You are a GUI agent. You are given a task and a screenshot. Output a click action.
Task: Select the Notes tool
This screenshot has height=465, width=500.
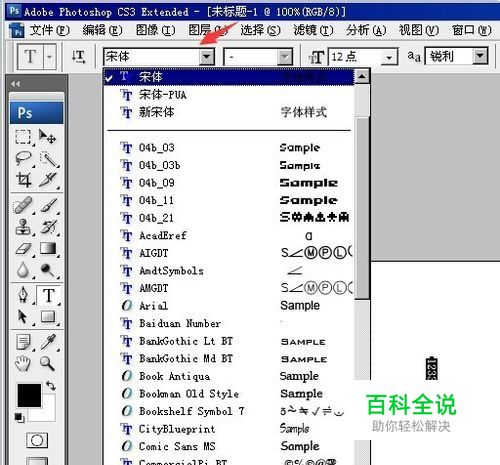(x=23, y=342)
